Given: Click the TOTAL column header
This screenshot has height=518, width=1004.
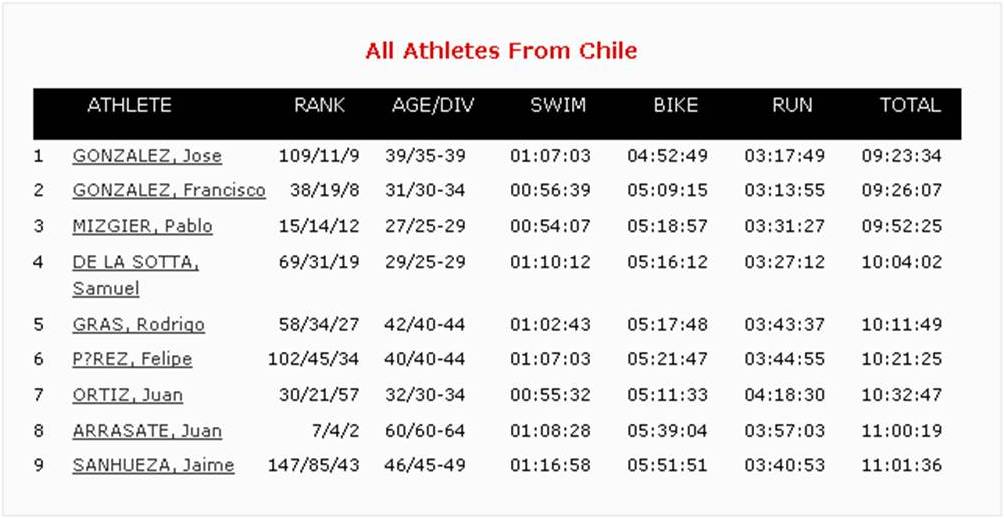Looking at the screenshot, I should [x=910, y=105].
